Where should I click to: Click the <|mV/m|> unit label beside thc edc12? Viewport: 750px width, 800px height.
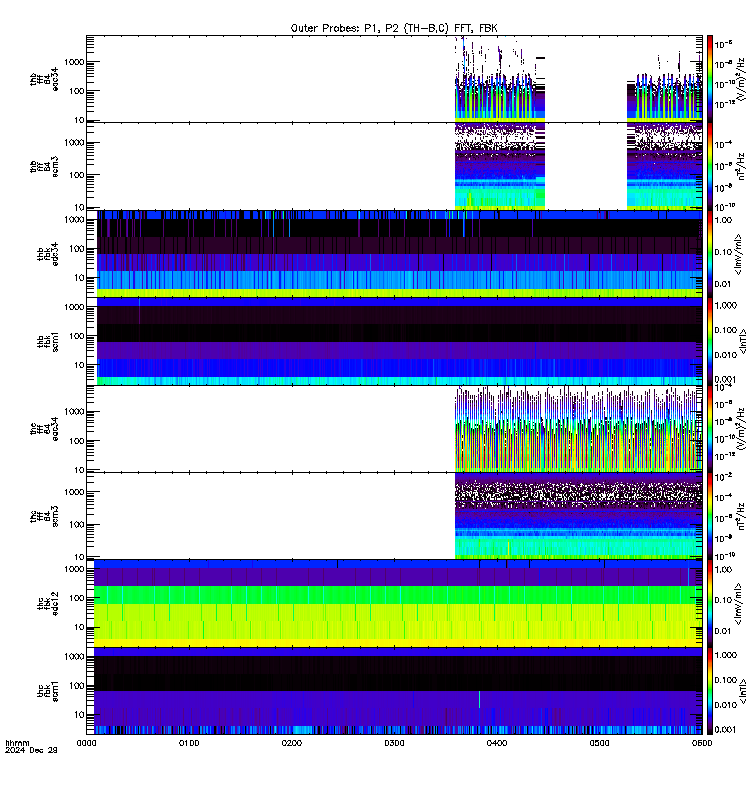(739, 604)
